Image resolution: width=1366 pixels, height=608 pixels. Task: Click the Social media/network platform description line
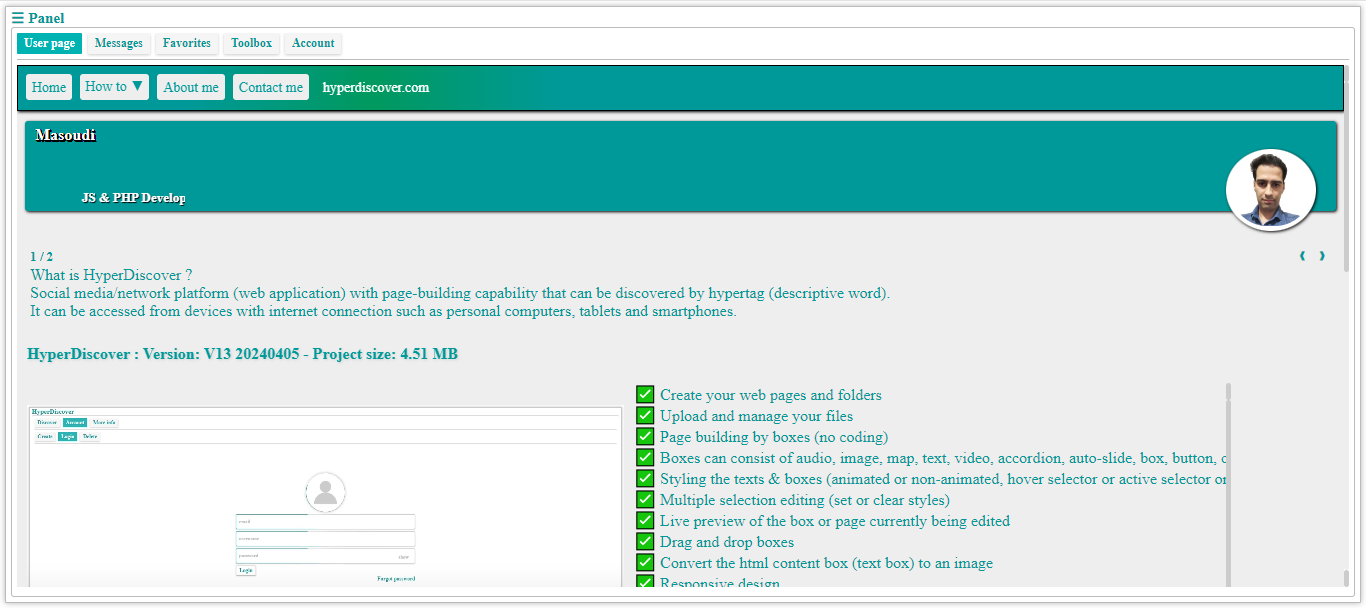point(460,293)
